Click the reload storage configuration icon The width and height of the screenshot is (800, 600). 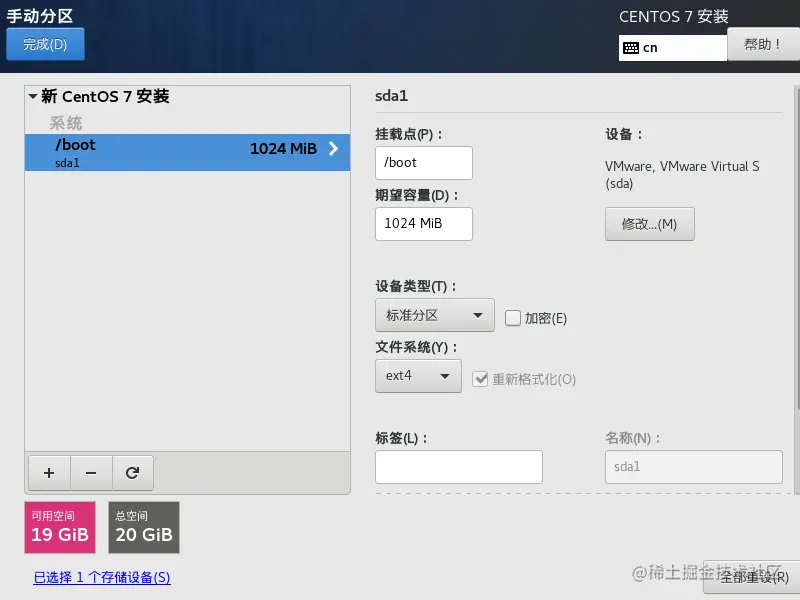pos(133,473)
